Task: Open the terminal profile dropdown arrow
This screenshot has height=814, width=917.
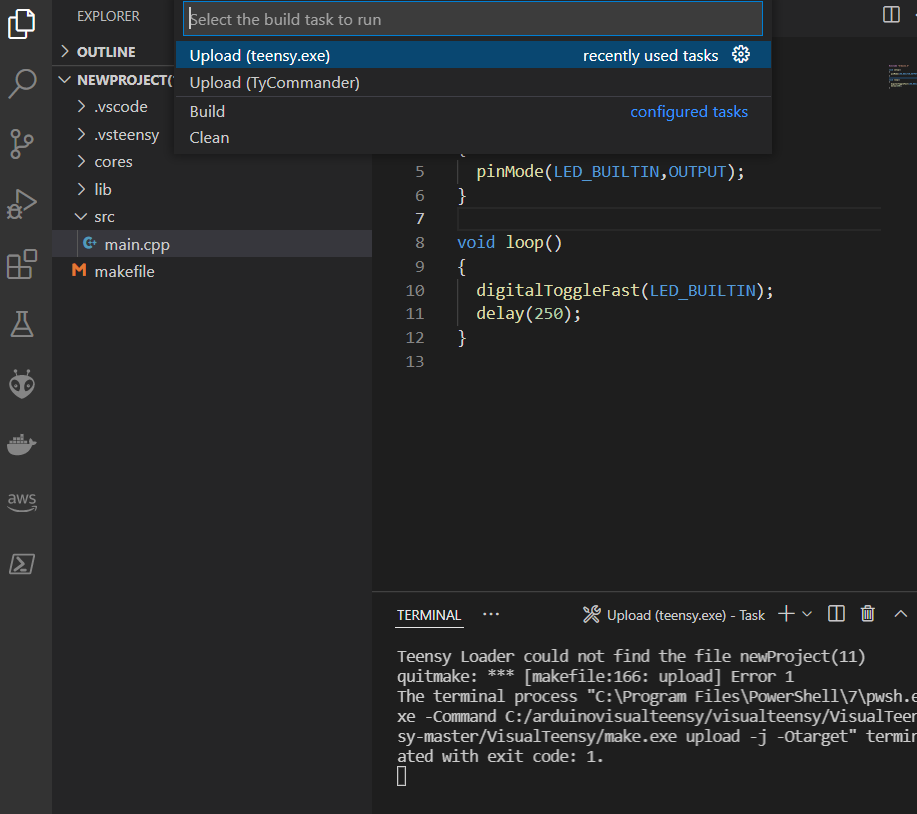Action: coord(804,614)
